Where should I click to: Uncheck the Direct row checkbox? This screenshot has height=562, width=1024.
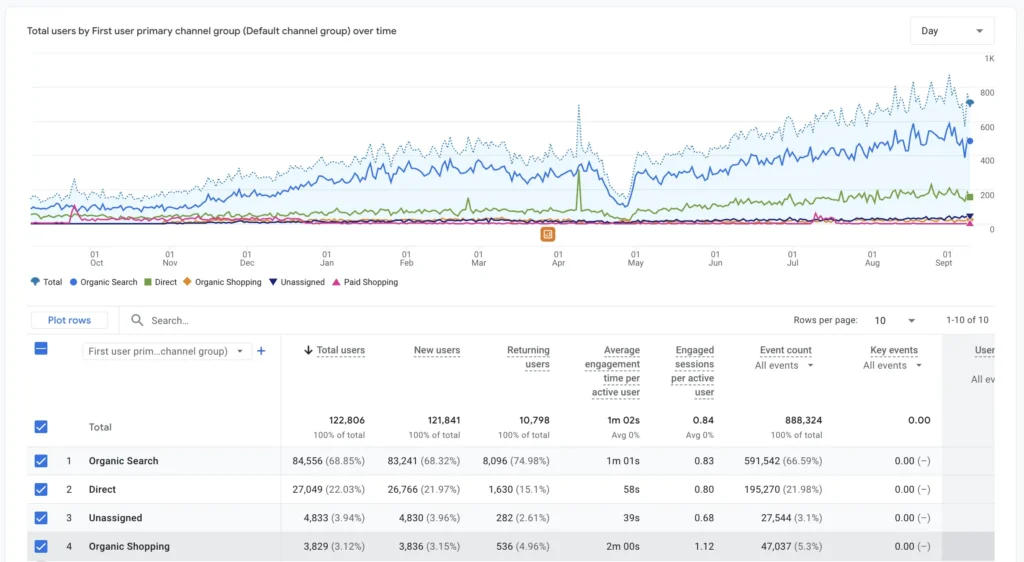tap(41, 490)
